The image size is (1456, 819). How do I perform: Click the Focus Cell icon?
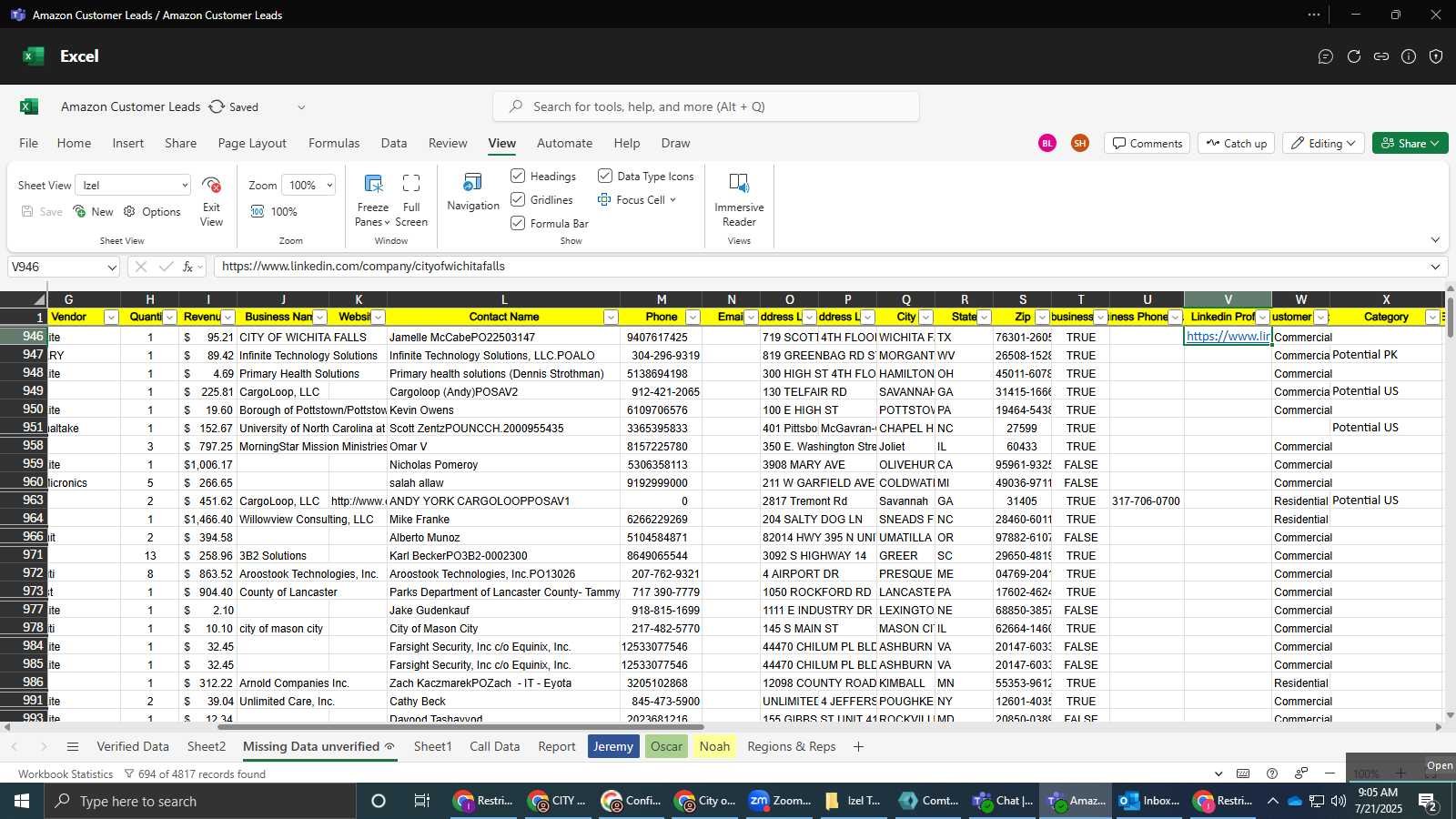tap(604, 199)
